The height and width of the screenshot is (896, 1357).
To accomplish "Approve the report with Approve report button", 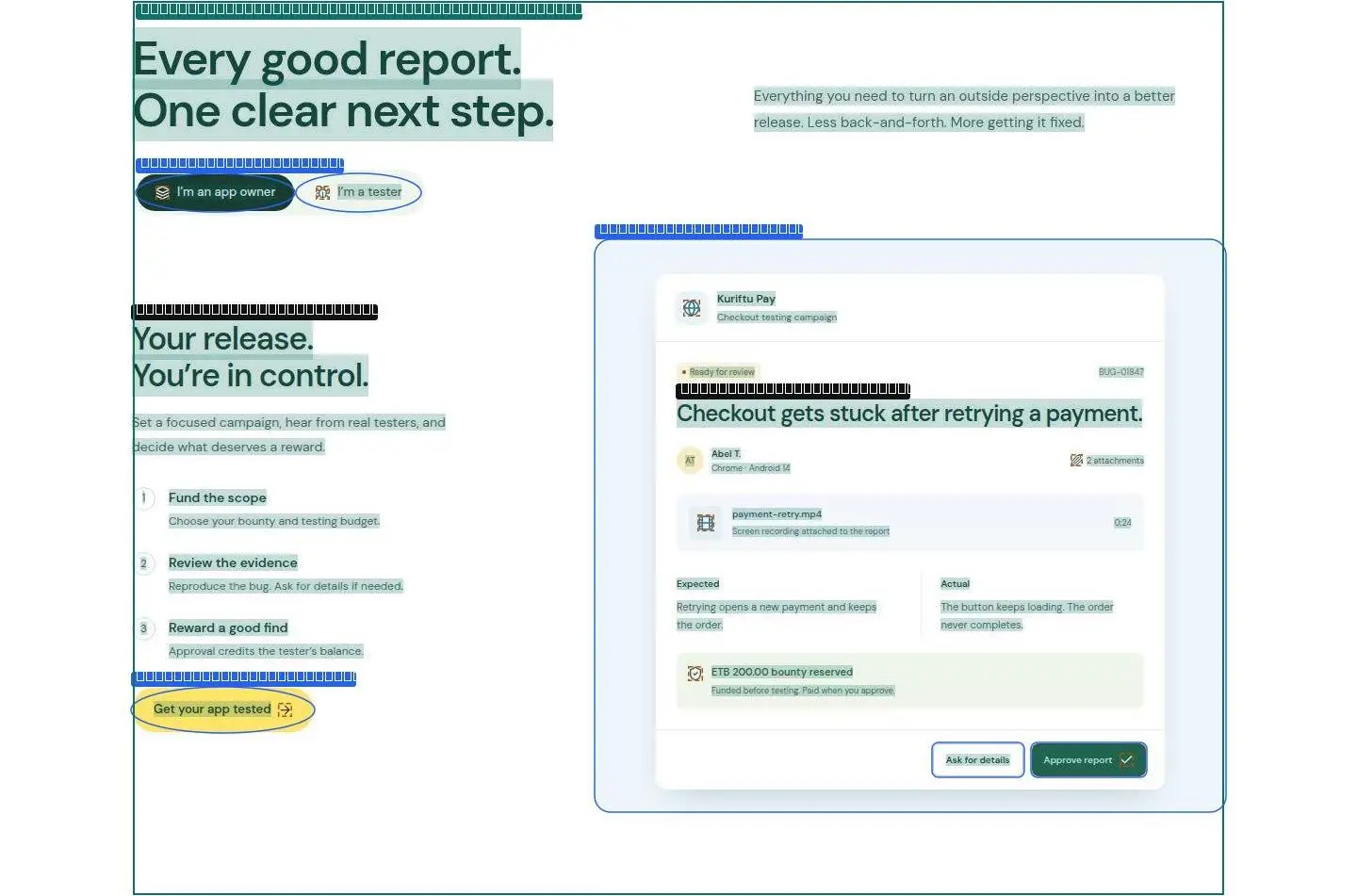I will coord(1088,760).
